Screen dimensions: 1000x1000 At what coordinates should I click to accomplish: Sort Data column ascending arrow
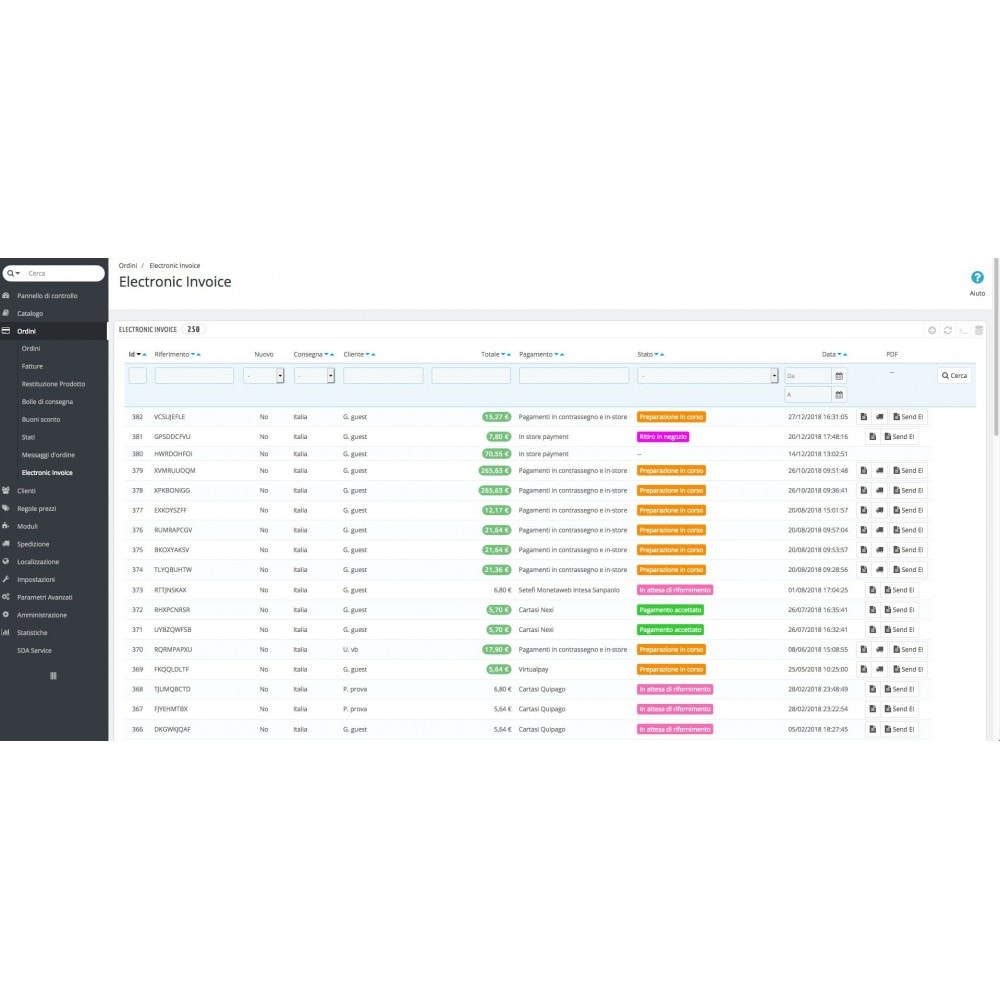click(x=845, y=355)
